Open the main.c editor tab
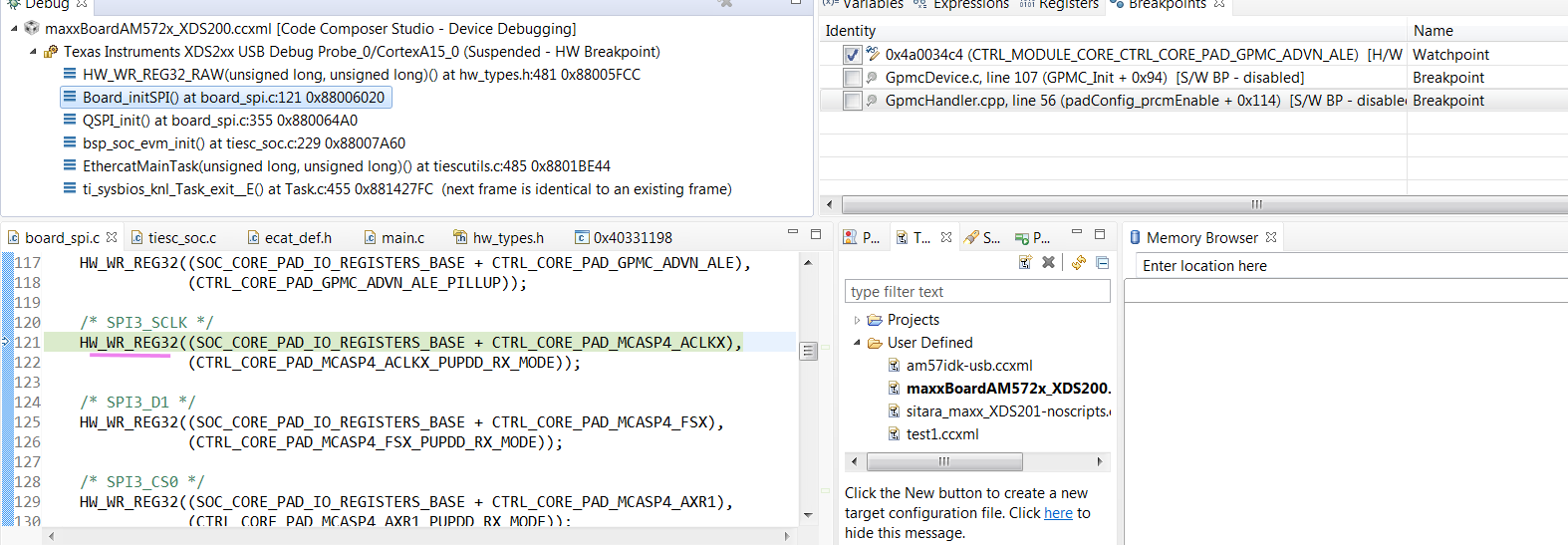1568x545 pixels. click(394, 237)
